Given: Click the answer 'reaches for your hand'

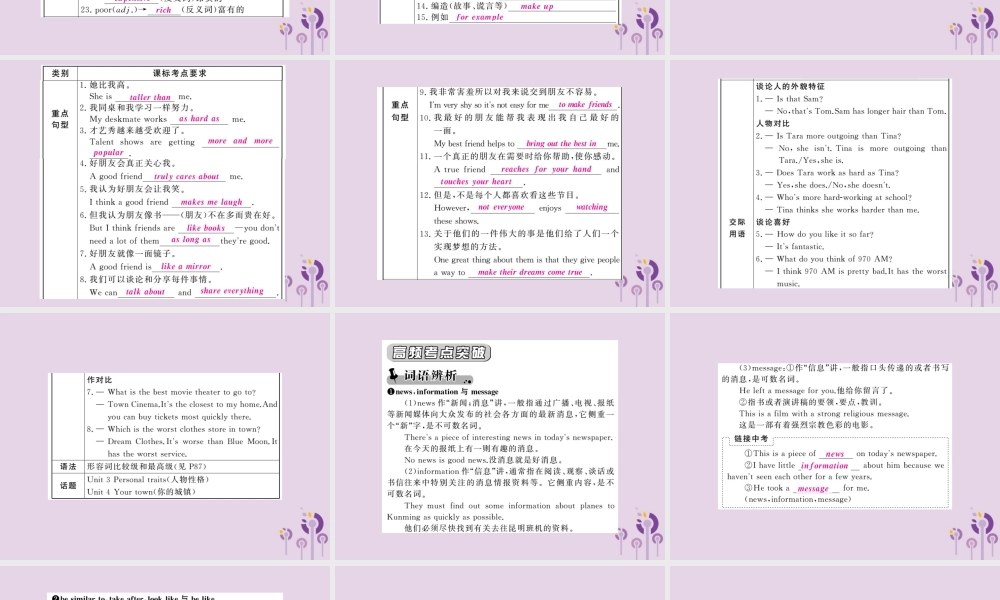Looking at the screenshot, I should coord(546,170).
